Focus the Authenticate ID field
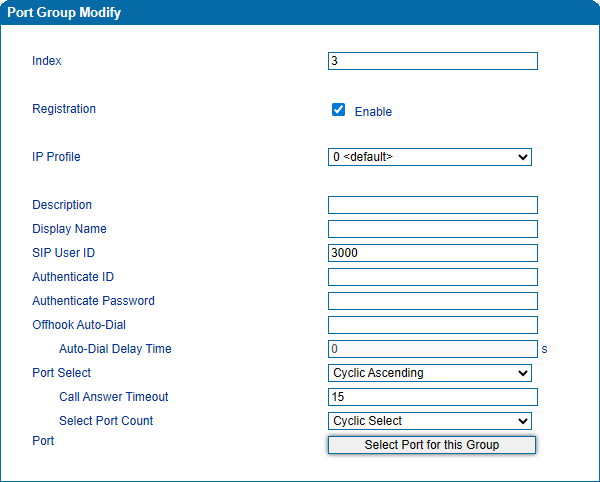This screenshot has width=600, height=482. [432, 277]
